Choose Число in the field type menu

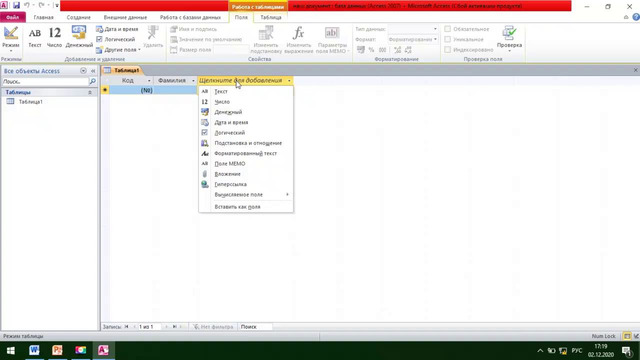[246, 102]
